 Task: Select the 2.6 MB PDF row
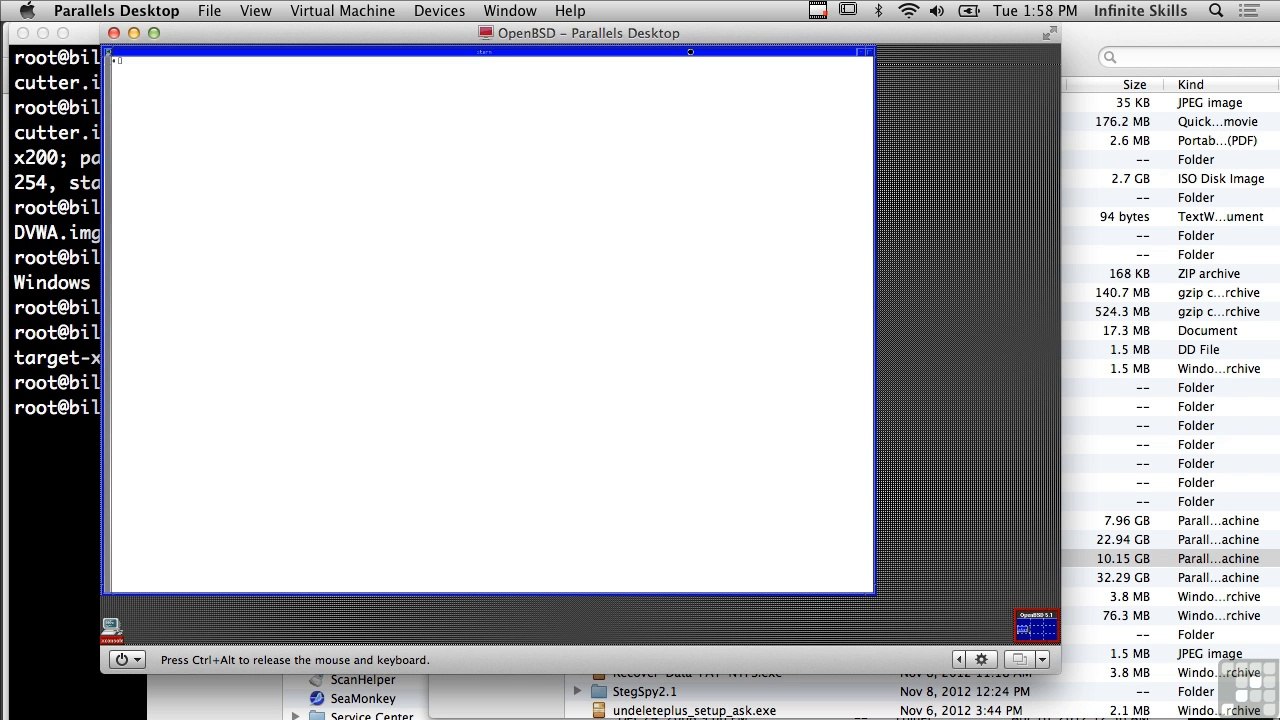(x=1172, y=141)
